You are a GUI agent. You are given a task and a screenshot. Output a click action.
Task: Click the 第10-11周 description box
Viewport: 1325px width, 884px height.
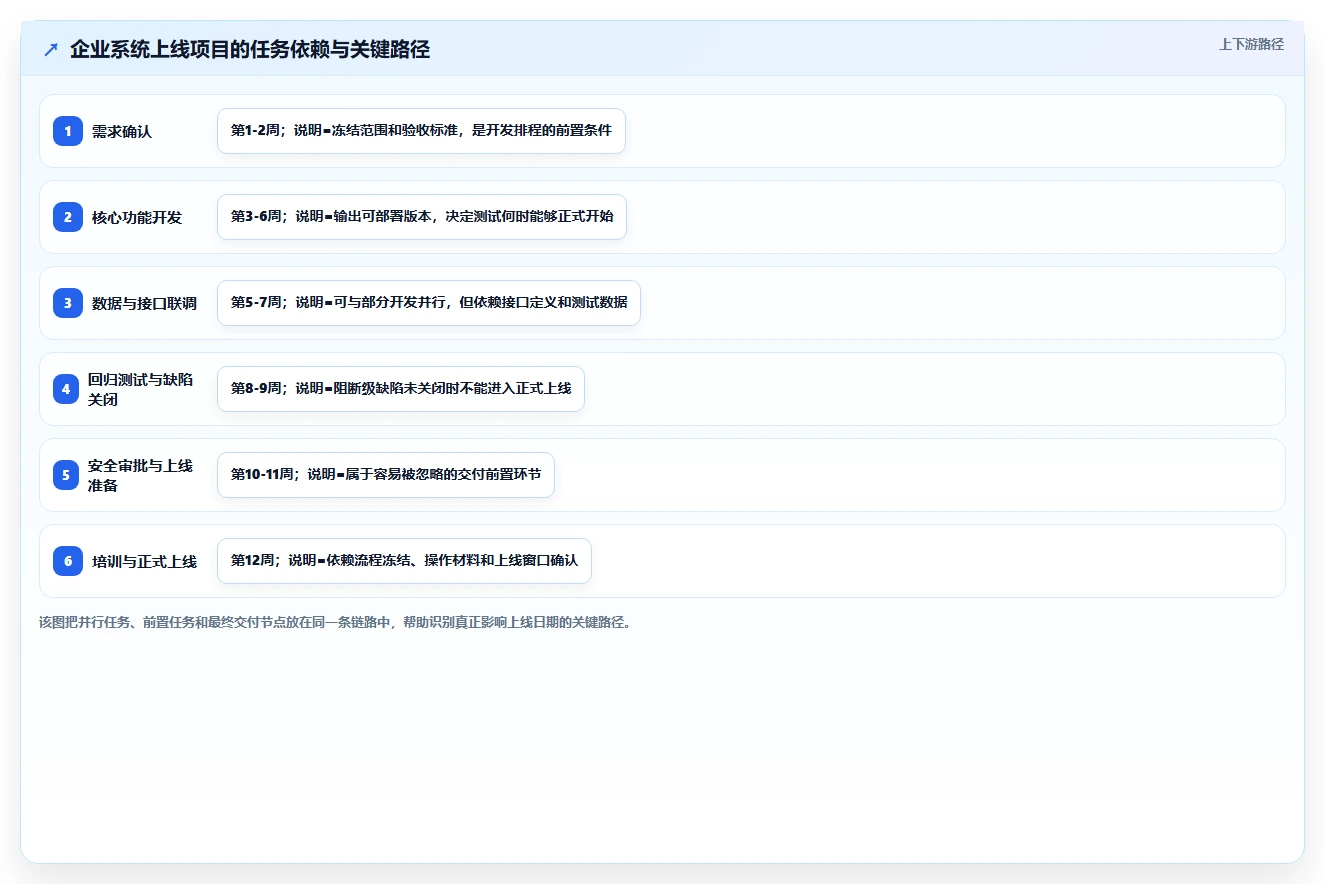[386, 475]
